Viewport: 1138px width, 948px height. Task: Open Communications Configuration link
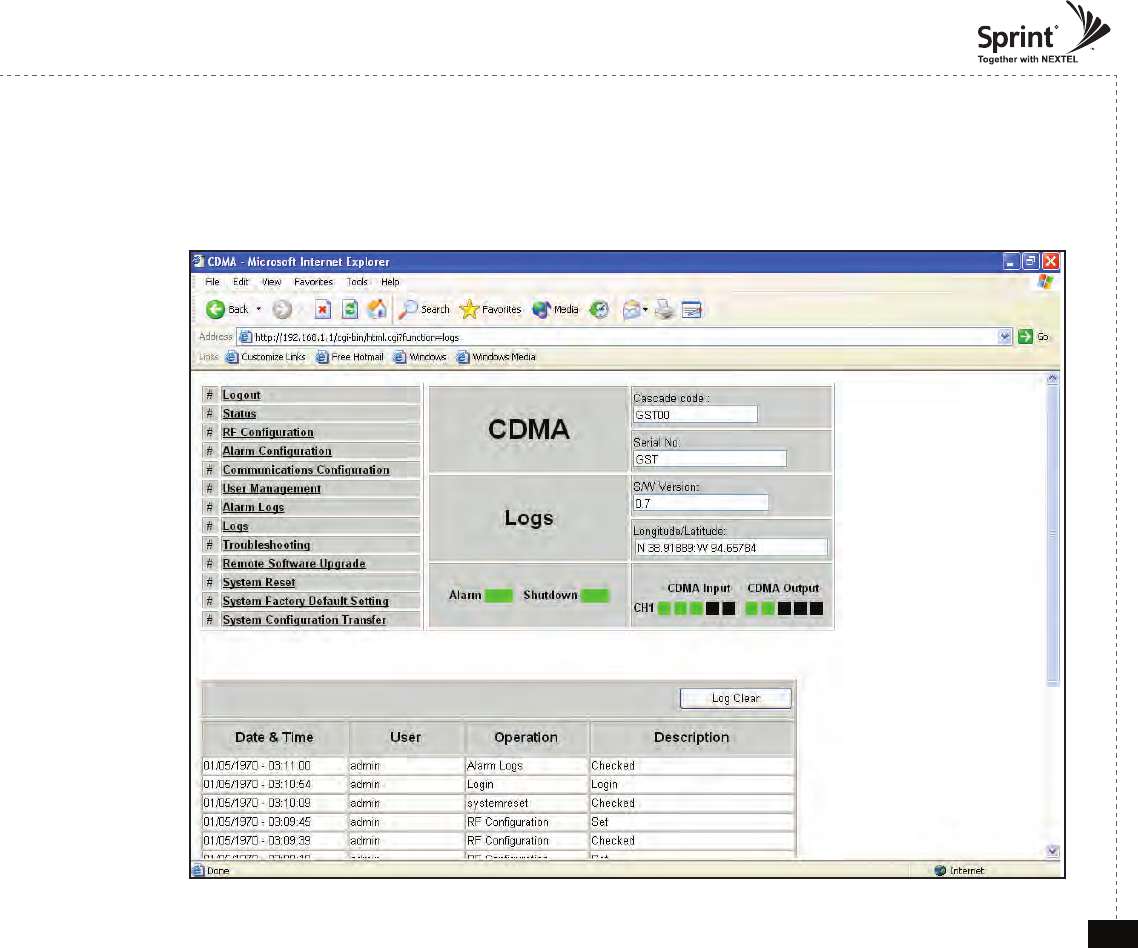pyautogui.click(x=306, y=470)
